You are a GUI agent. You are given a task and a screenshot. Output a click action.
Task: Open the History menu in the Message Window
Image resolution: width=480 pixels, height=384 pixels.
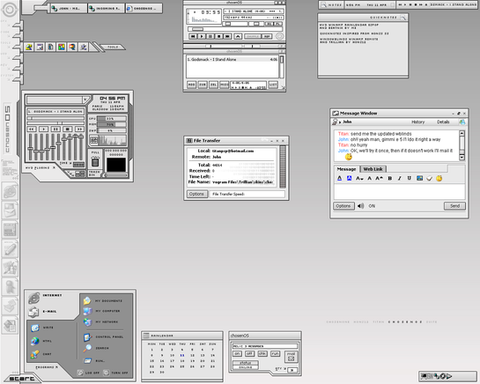[418, 122]
